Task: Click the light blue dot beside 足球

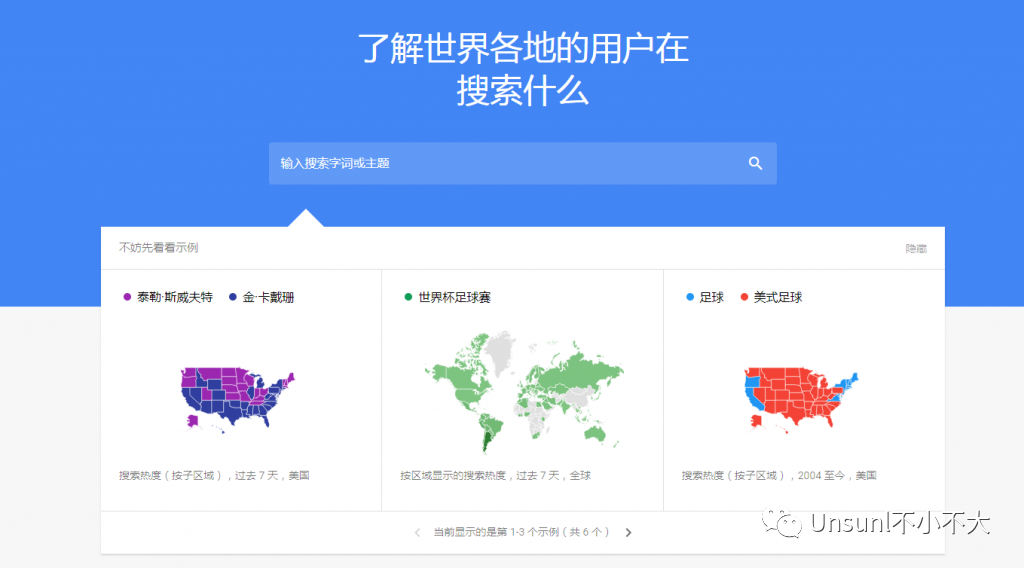Action: [x=690, y=297]
